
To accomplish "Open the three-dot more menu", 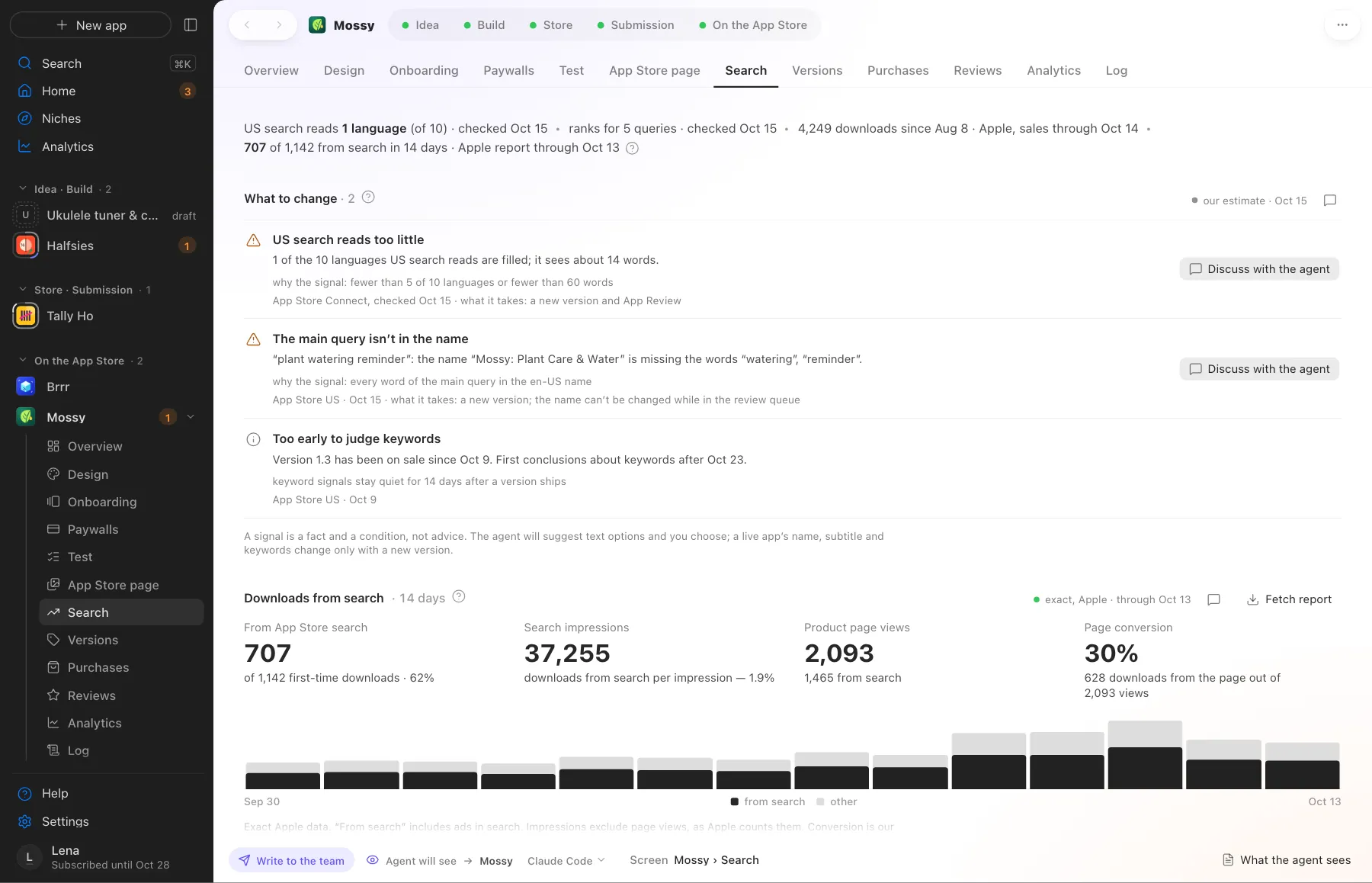I will 1342,25.
